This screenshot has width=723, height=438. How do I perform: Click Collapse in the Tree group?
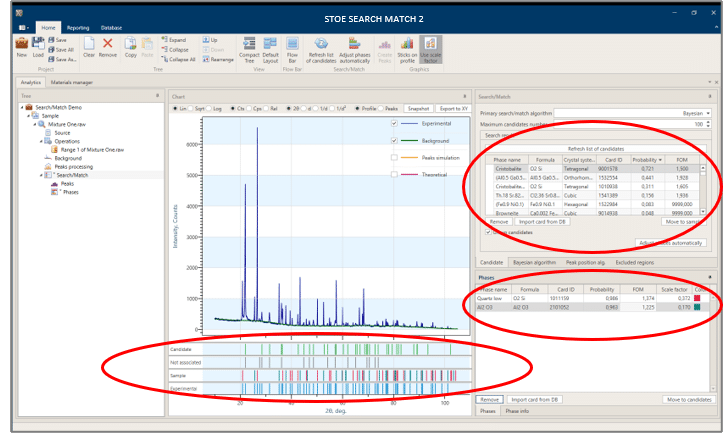pyautogui.click(x=175, y=50)
